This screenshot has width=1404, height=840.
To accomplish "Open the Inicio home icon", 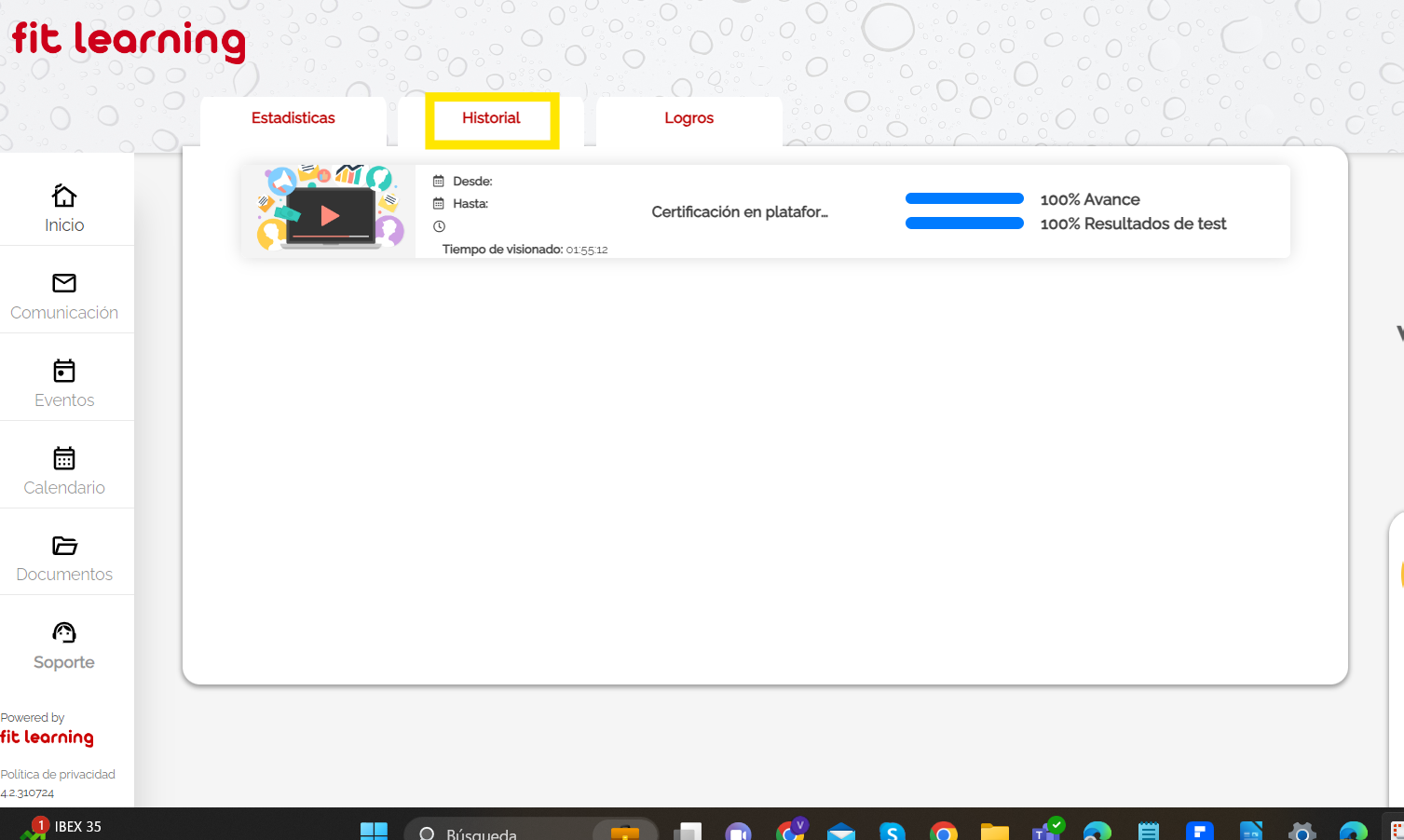I will coord(64,196).
